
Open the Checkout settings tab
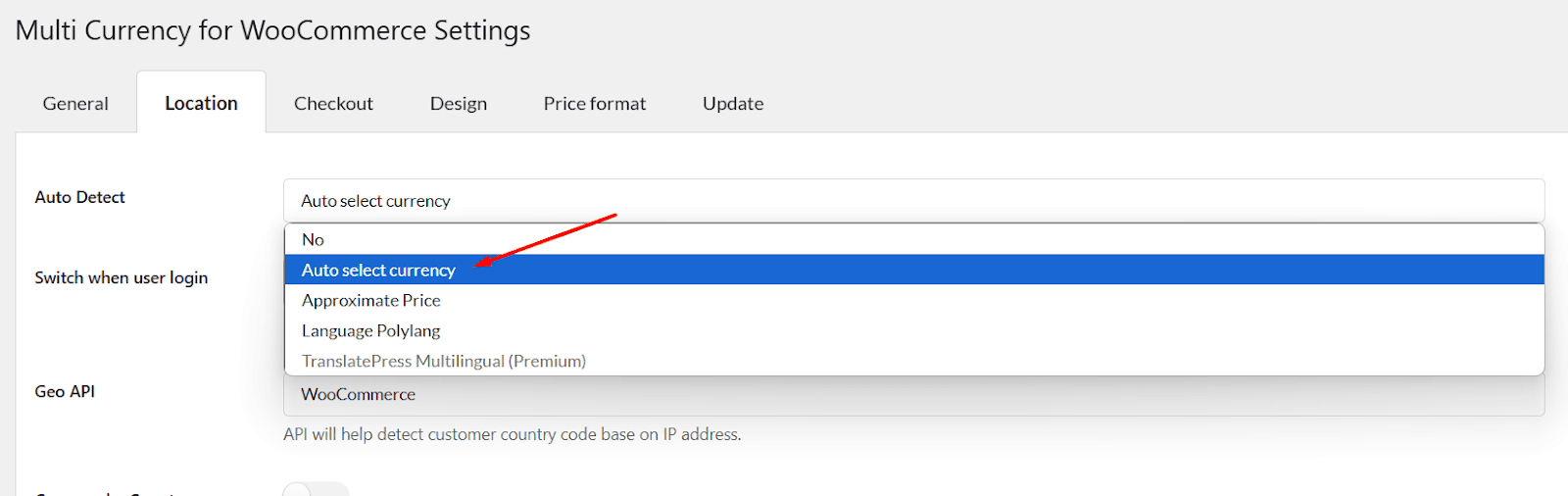point(333,103)
